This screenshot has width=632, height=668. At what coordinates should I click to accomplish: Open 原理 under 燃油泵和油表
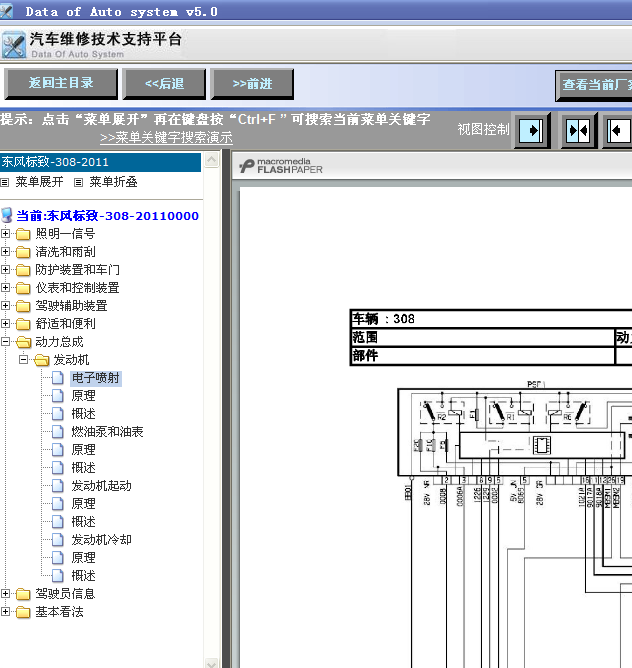point(84,450)
